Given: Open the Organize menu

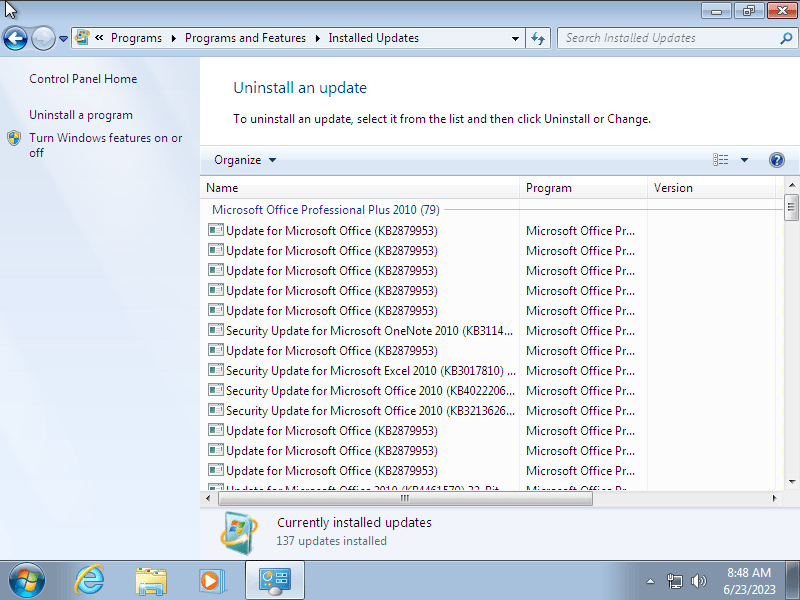Looking at the screenshot, I should point(245,160).
